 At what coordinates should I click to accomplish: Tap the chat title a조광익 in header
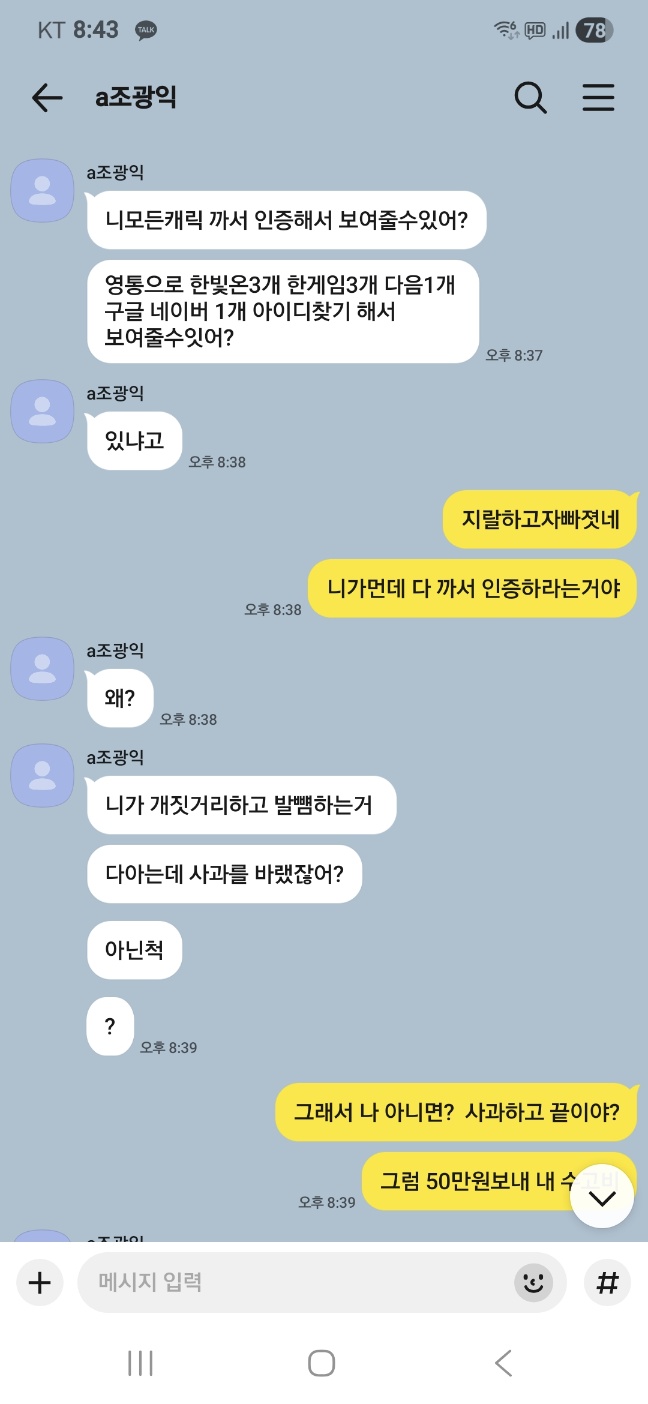tap(136, 97)
